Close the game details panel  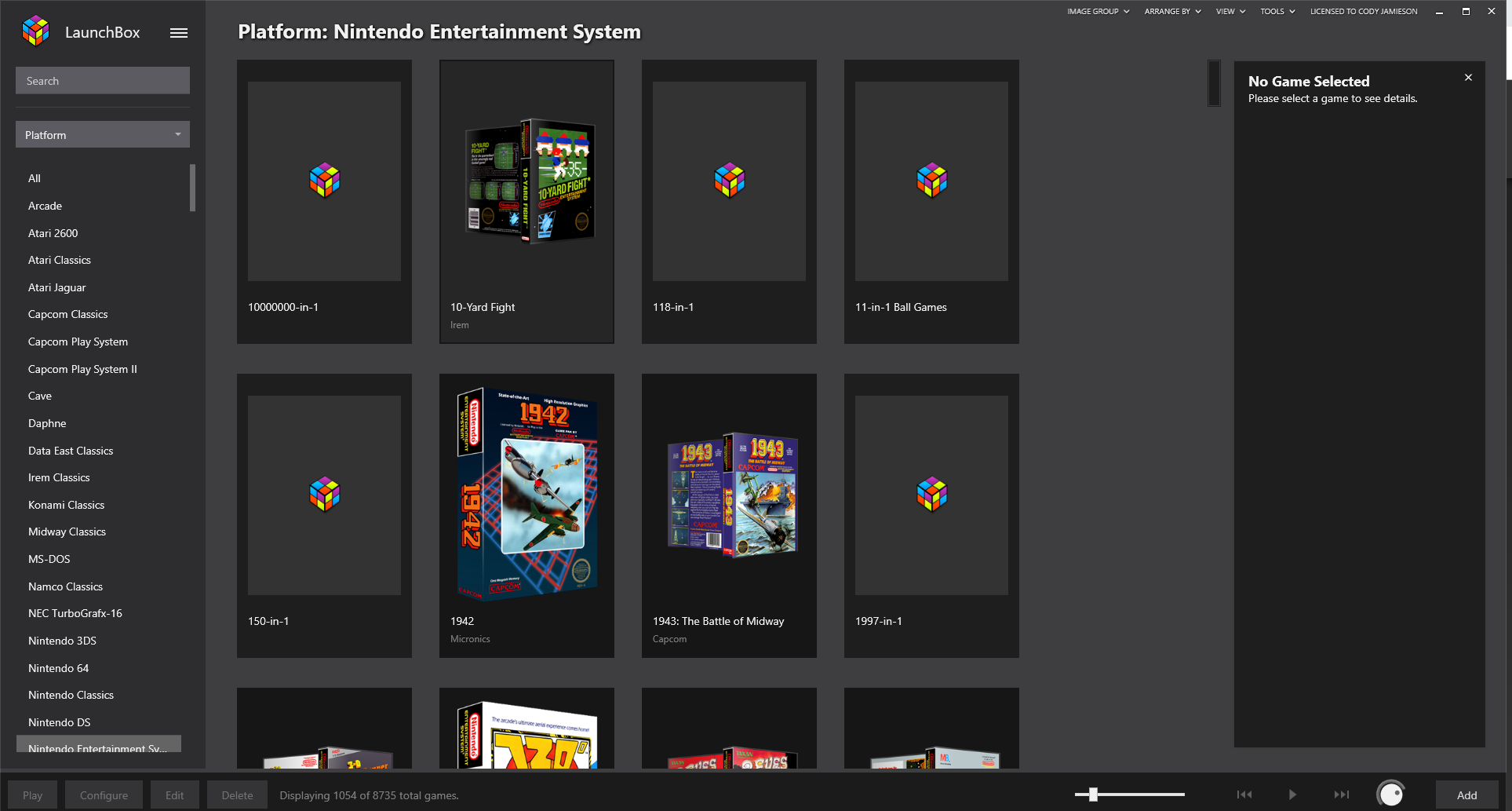pos(1468,78)
